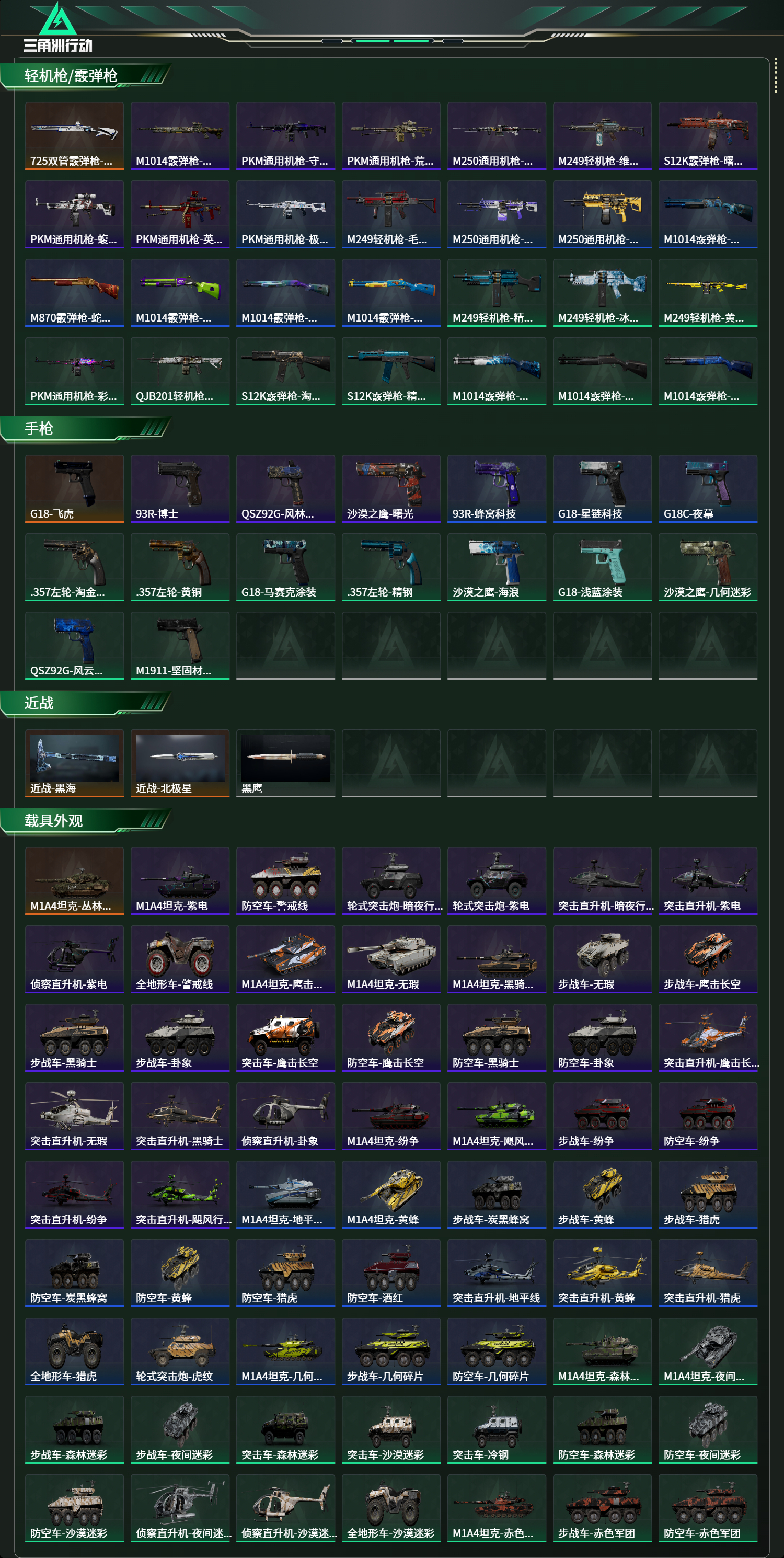784x1558 pixels.
Task: Select the G18-飞虎 pistol skin
Action: pos(74,489)
